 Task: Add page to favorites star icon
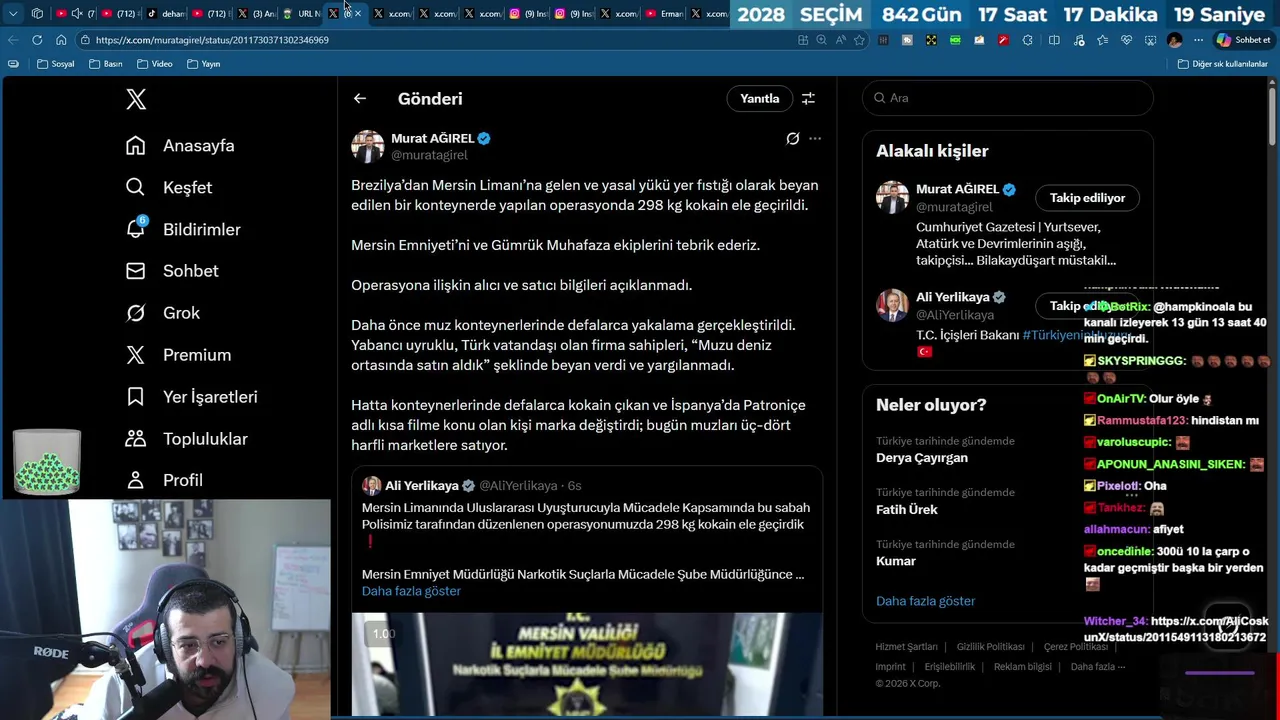(x=859, y=40)
